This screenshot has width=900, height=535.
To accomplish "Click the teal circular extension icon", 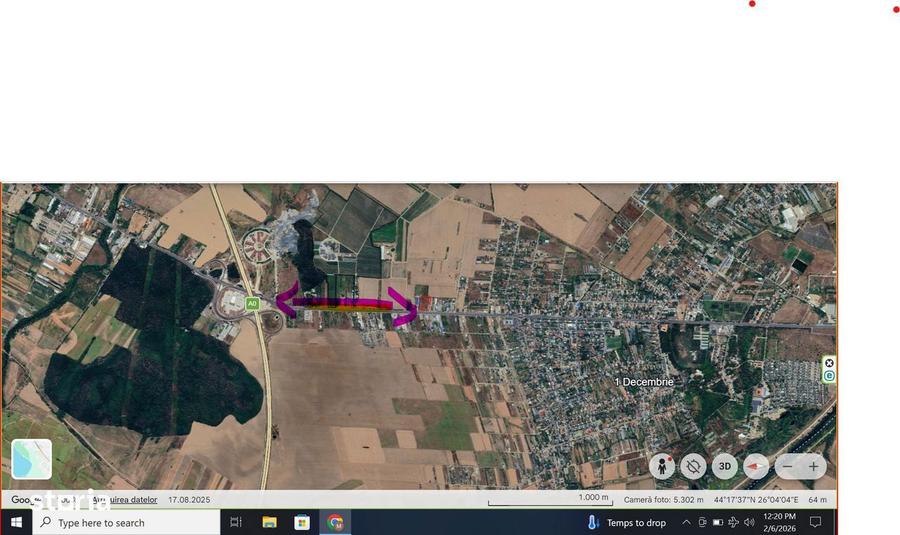I will coord(829,376).
